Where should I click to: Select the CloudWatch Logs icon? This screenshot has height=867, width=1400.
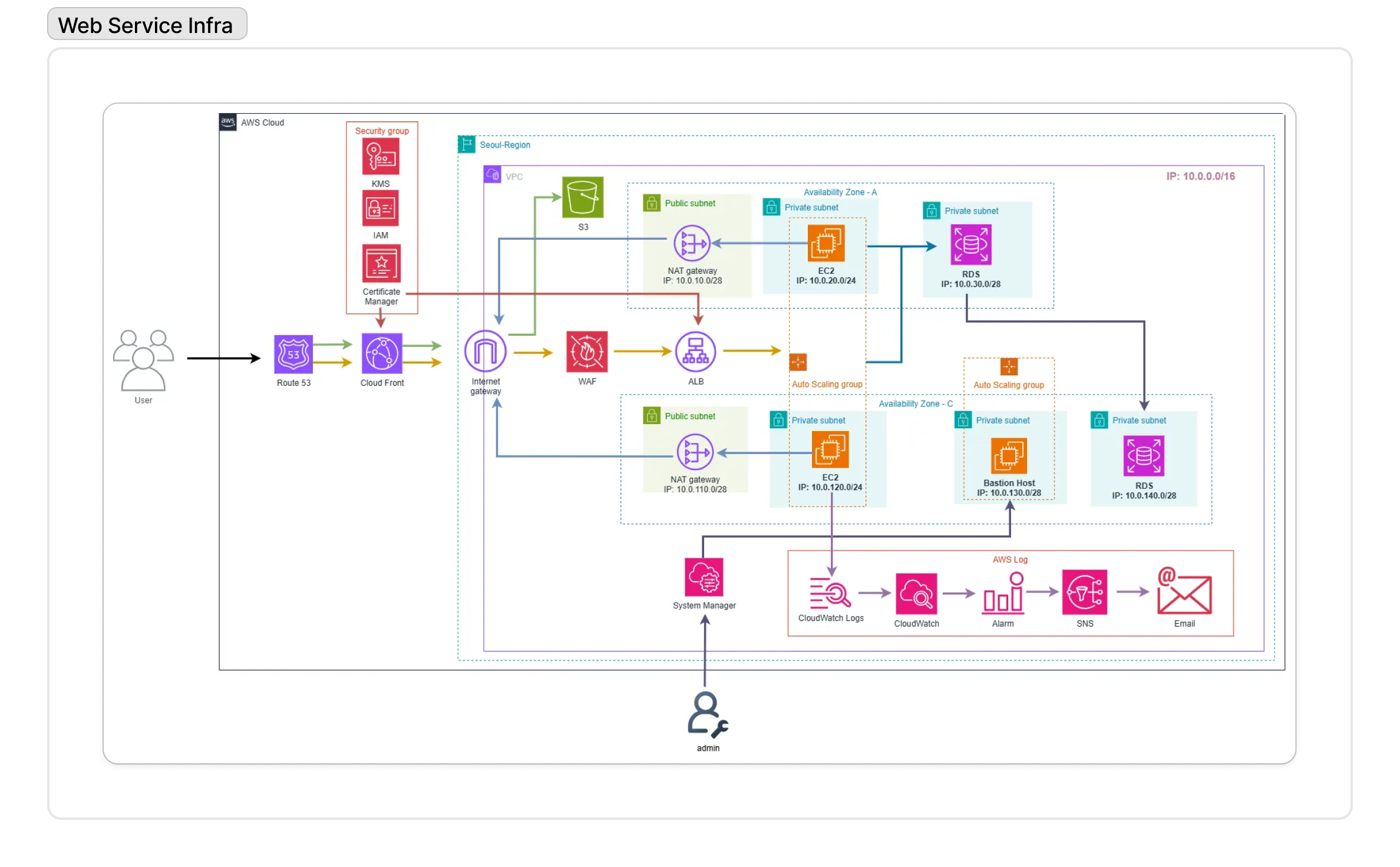[830, 593]
